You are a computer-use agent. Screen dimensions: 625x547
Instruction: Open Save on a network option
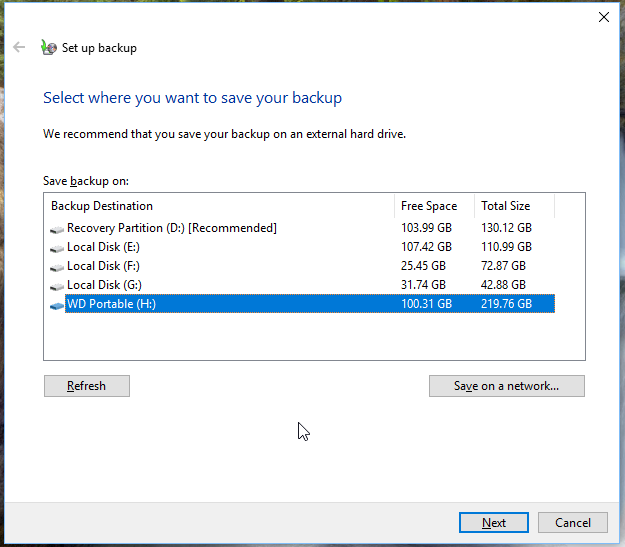pos(506,386)
